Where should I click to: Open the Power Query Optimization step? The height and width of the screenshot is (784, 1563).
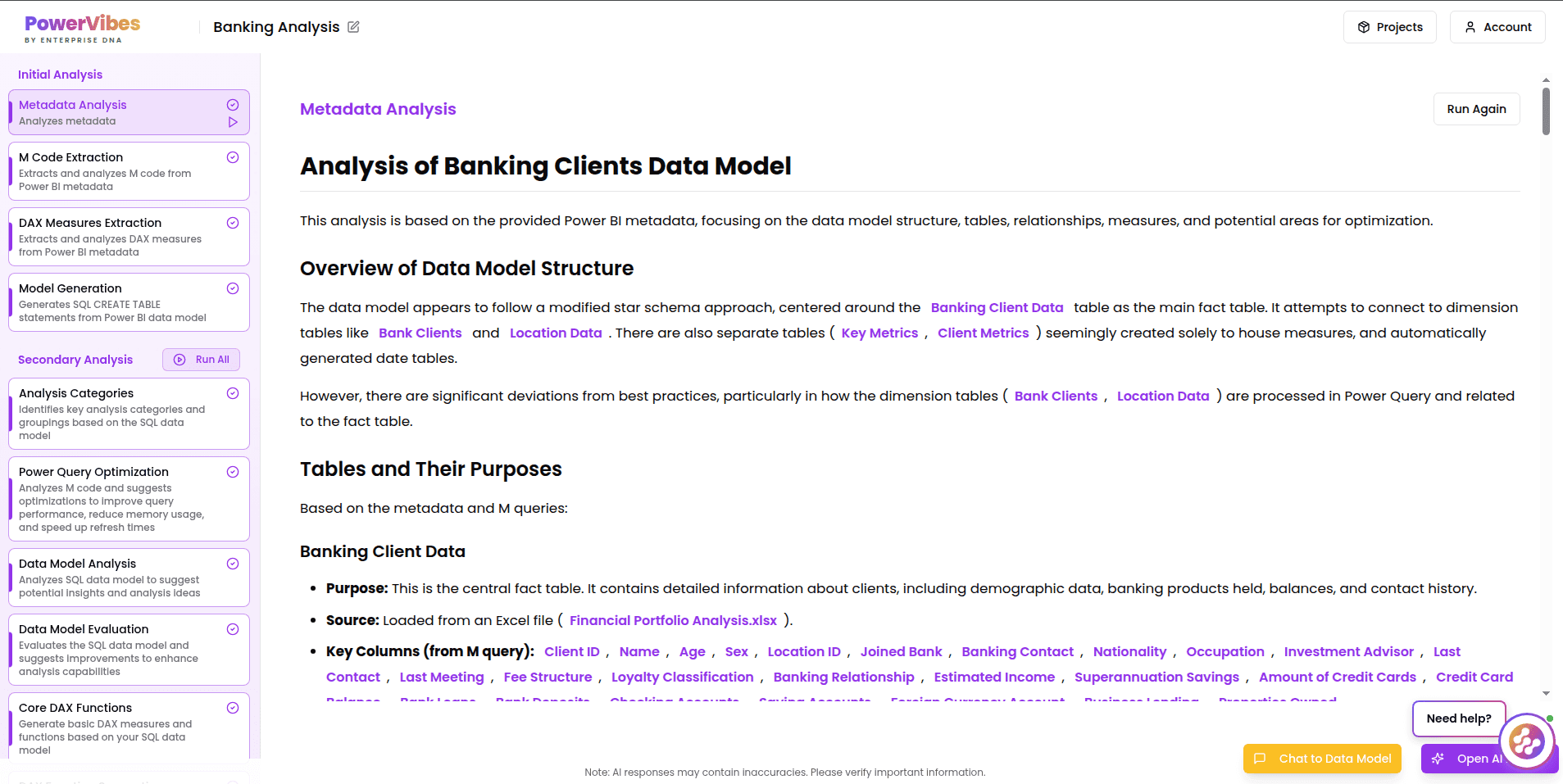129,499
